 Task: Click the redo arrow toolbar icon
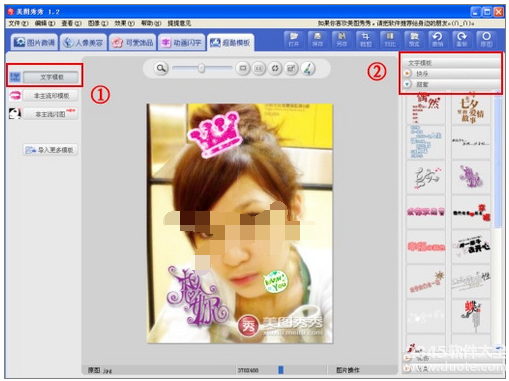coord(462,39)
